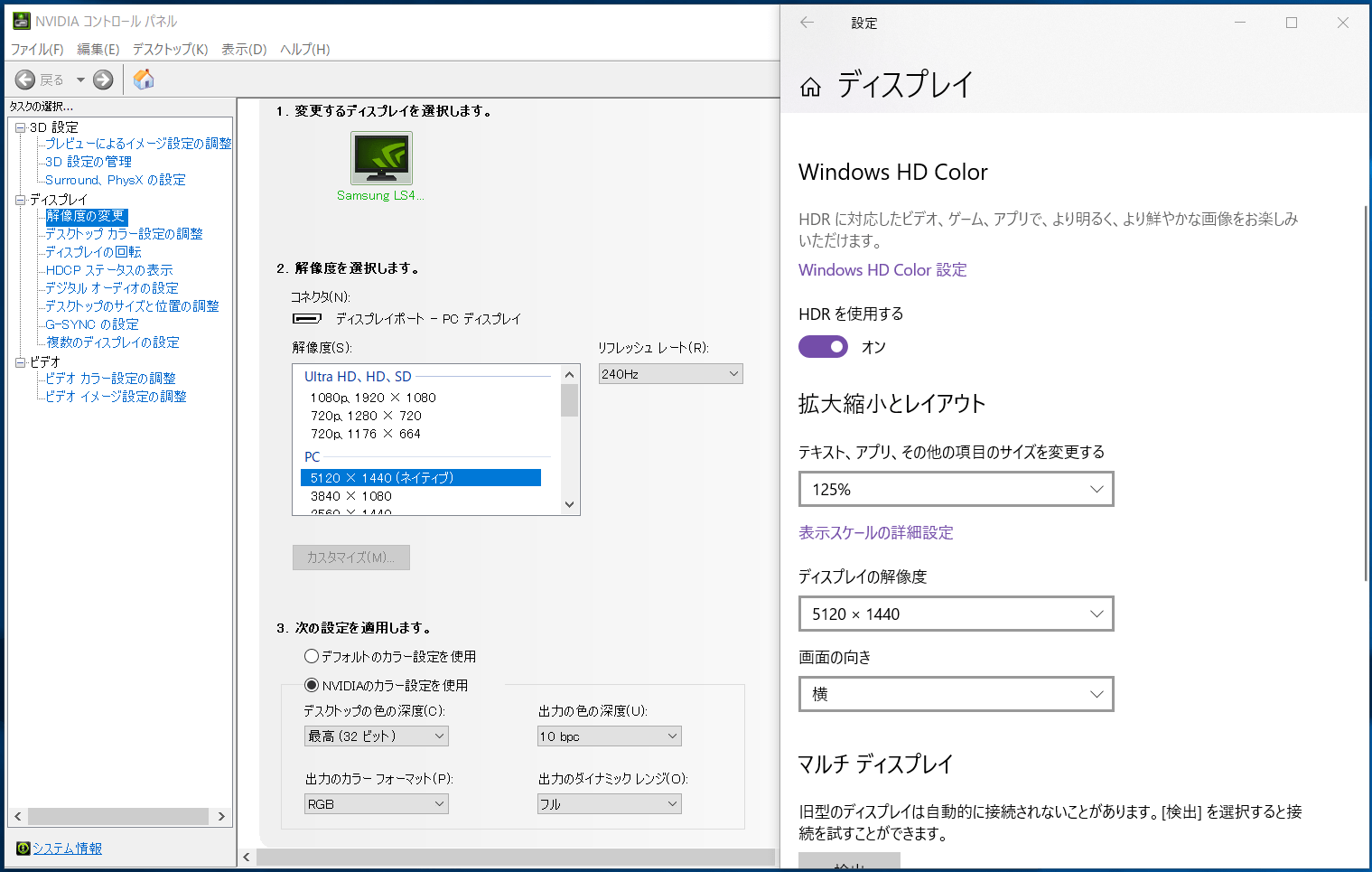
Task: Select デフォルトのカラー設定を使用 radio button
Action: 312,656
